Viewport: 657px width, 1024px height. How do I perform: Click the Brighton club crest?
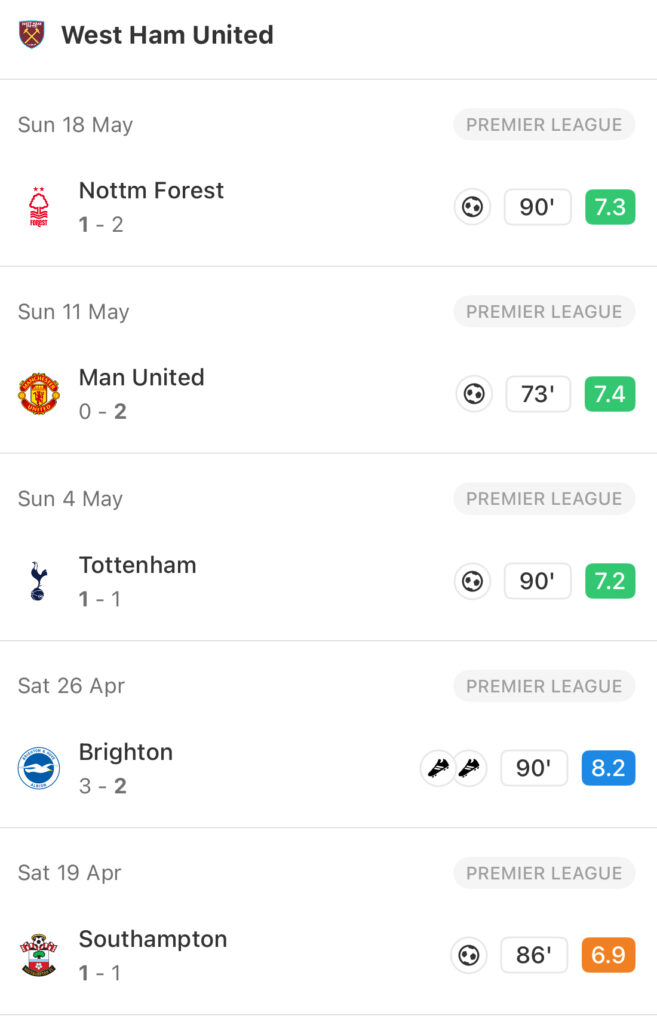tap(39, 768)
